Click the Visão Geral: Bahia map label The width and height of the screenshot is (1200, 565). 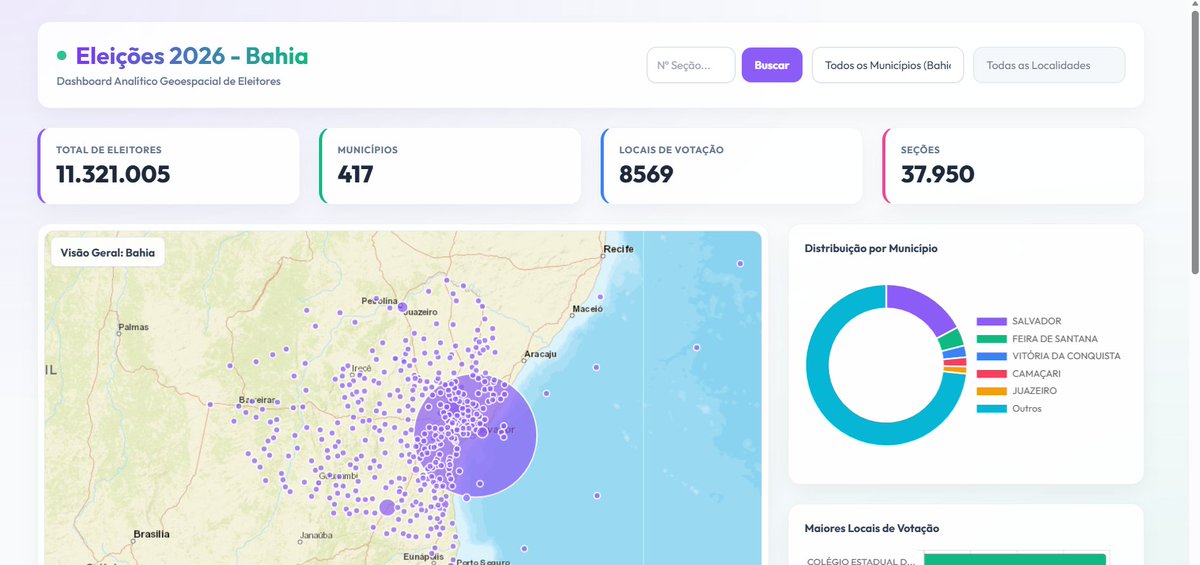coord(108,253)
